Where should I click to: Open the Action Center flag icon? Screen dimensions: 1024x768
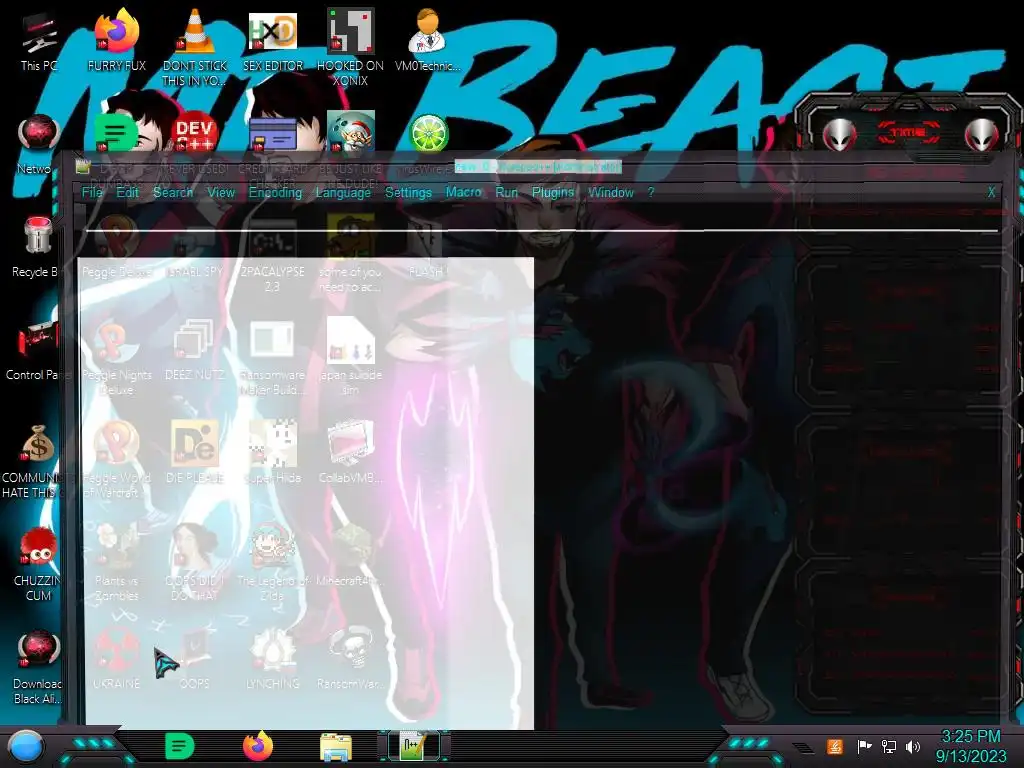[864, 746]
